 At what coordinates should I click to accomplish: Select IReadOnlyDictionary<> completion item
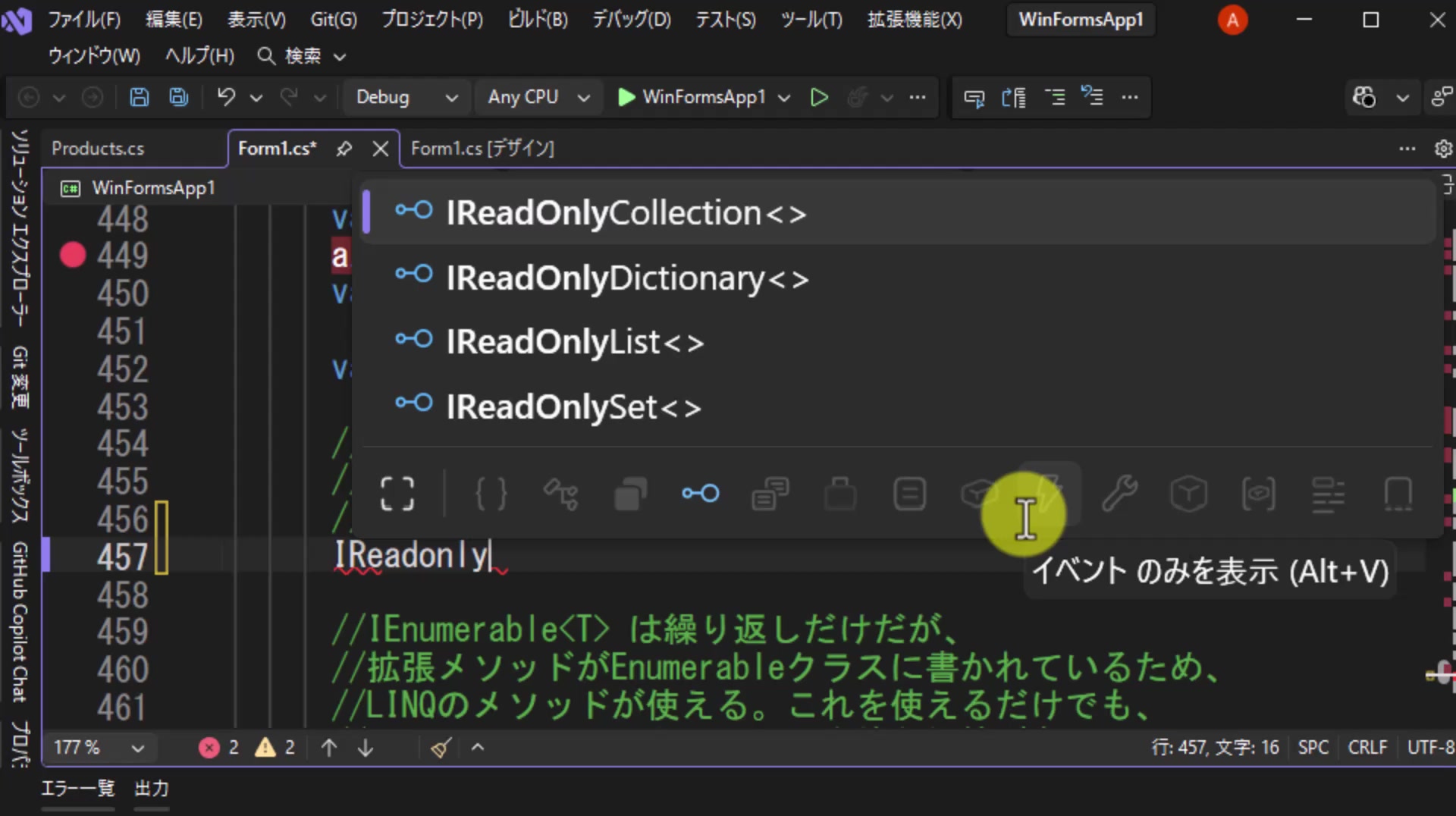pyautogui.click(x=899, y=278)
